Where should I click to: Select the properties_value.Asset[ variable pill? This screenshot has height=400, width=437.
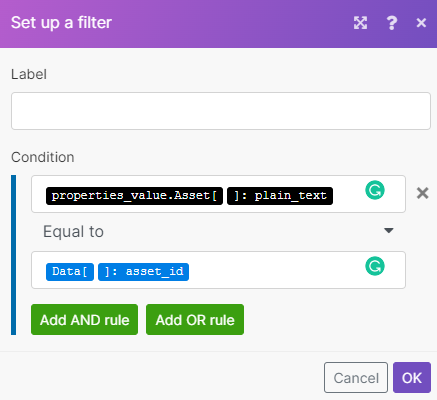click(134, 196)
